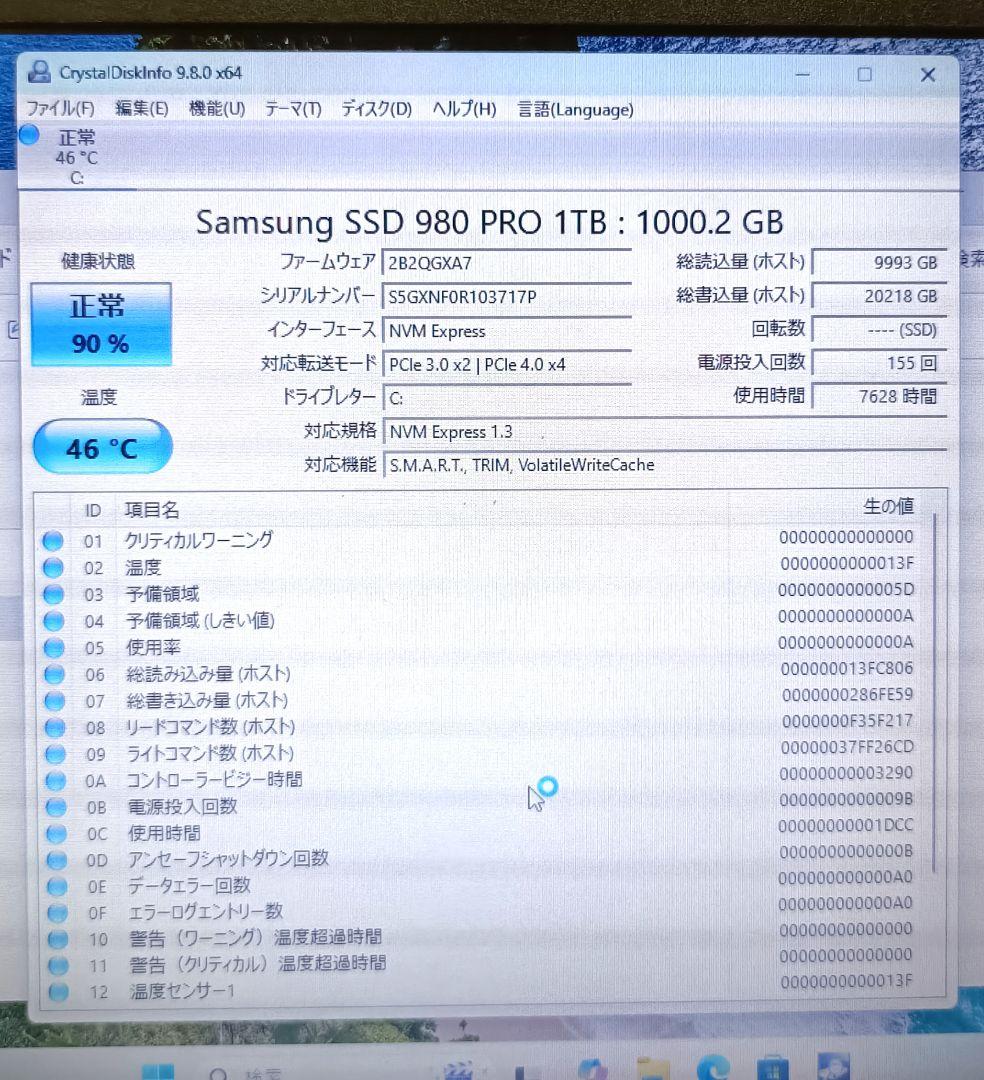The image size is (984, 1080).
Task: Click power on count value 155 回
Action: [x=879, y=363]
